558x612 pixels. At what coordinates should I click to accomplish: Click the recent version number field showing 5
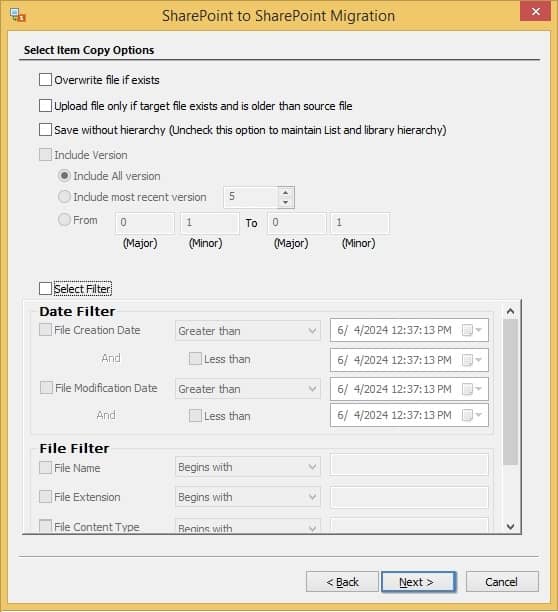pyautogui.click(x=251, y=197)
